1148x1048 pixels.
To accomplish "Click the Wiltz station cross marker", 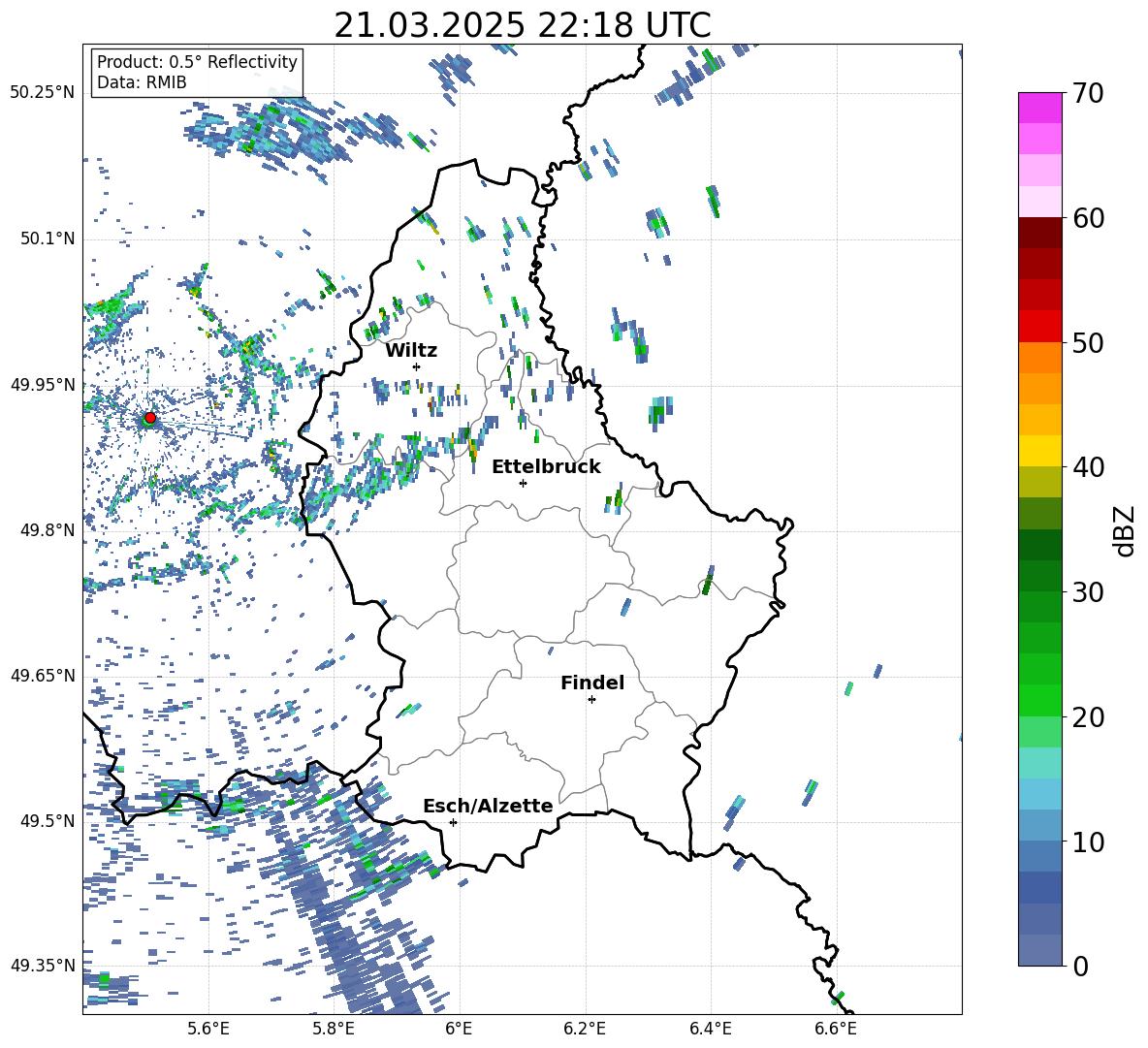I will (x=417, y=366).
